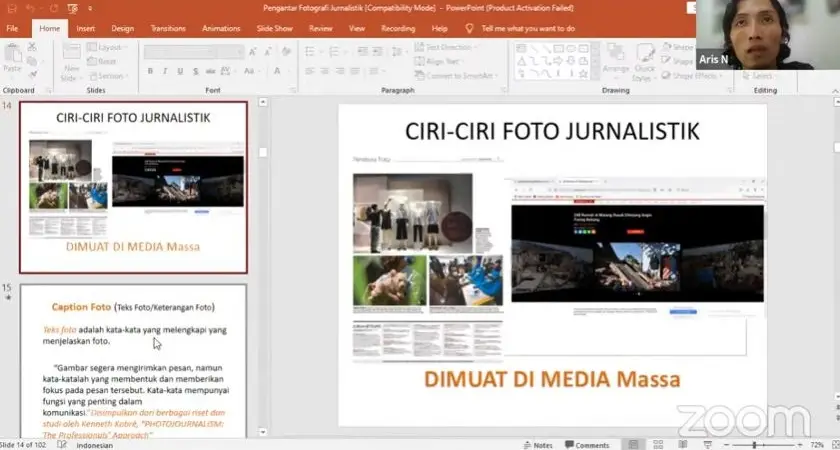840x450 pixels.
Task: Select the text box shape in Shapes gallery
Action: (x=521, y=48)
